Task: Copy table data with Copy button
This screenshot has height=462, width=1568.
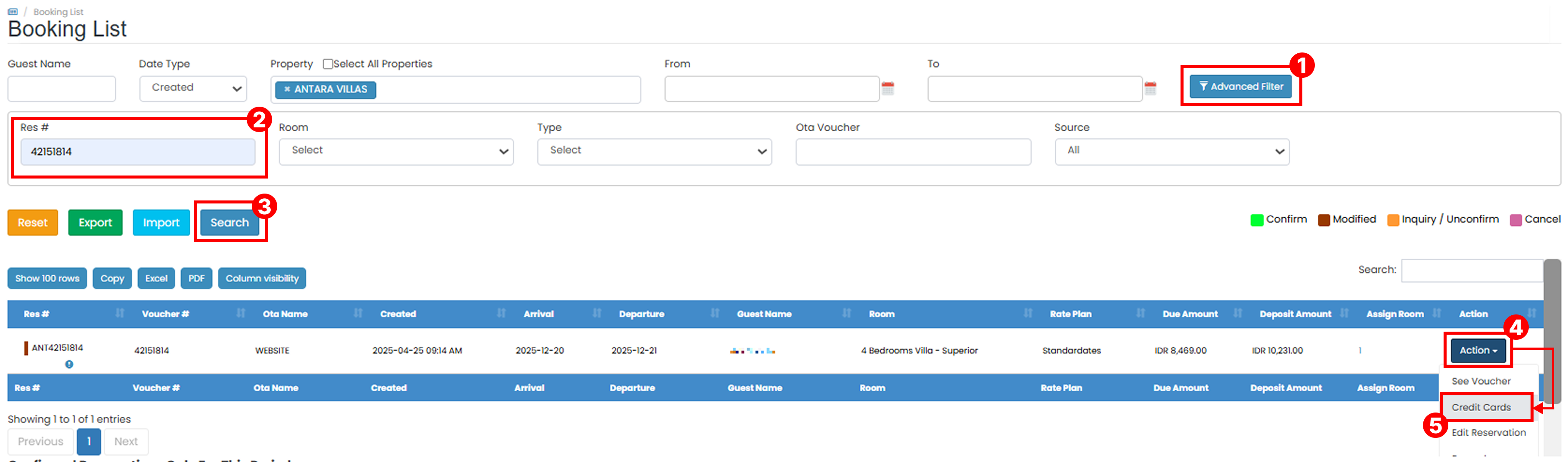Action: point(112,278)
